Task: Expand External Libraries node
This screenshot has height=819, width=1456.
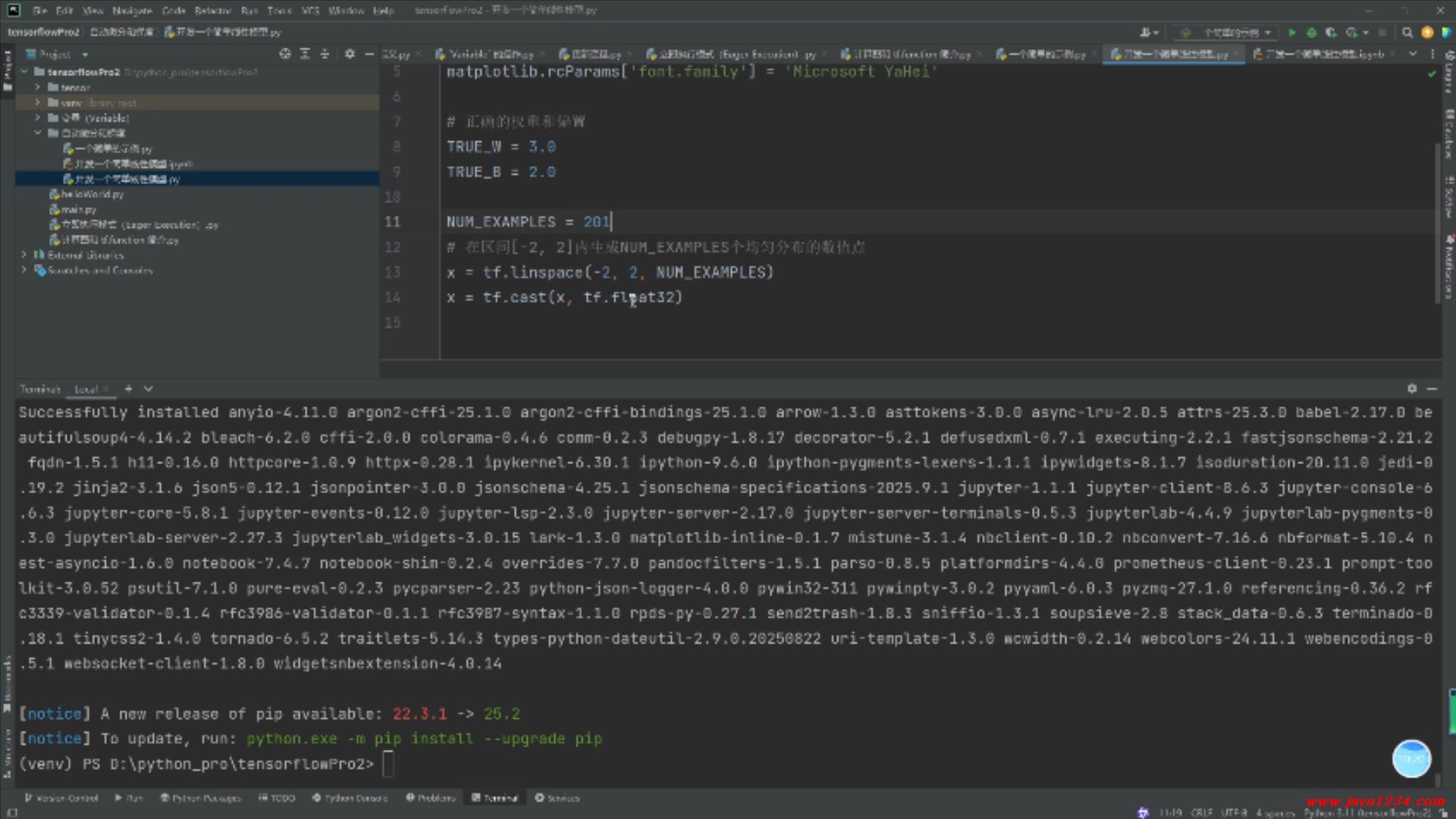Action: click(24, 255)
